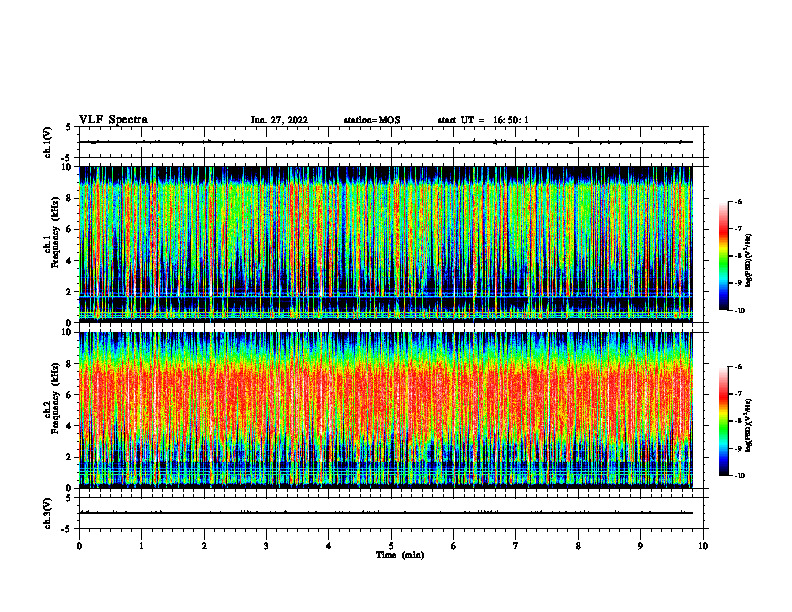The height and width of the screenshot is (612, 792).
Task: Click the ch.3 voltage waveform trace
Action: point(386,513)
